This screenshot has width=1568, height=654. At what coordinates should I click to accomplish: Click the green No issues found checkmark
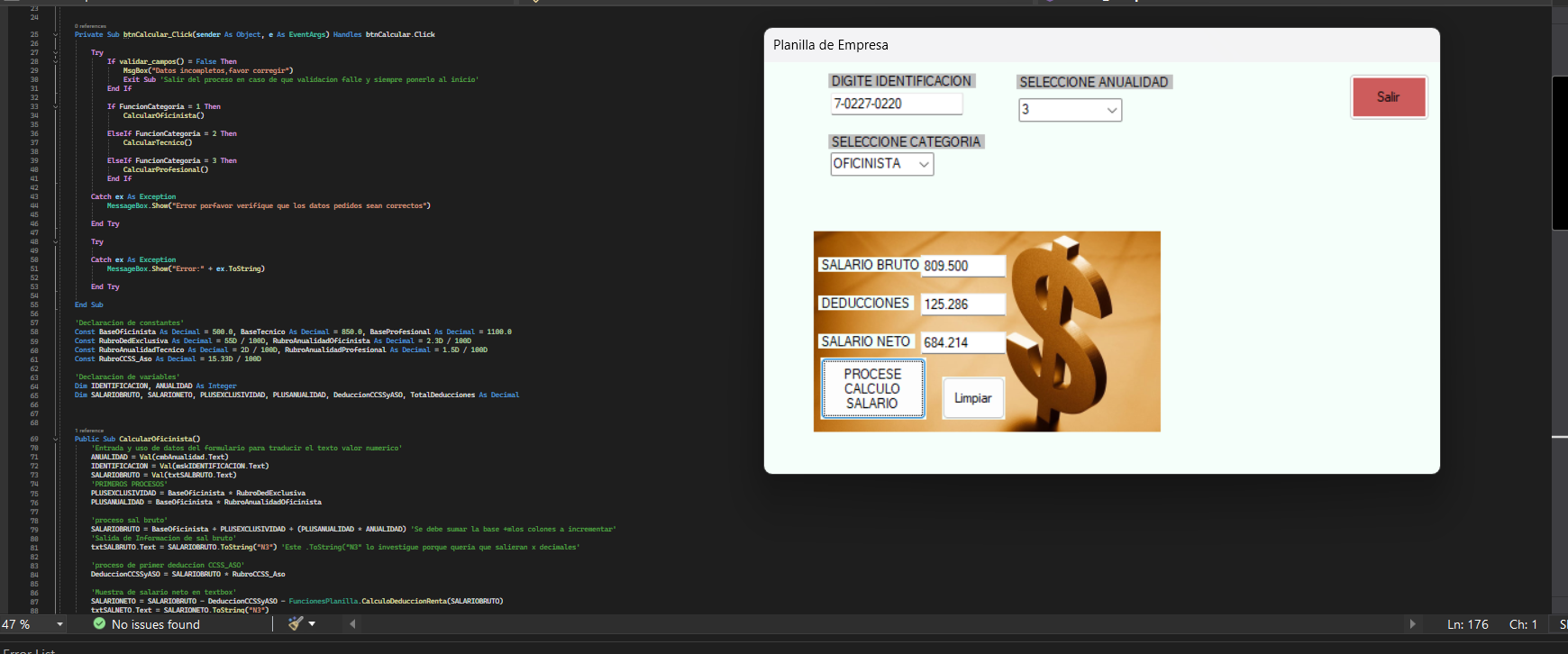click(x=99, y=623)
